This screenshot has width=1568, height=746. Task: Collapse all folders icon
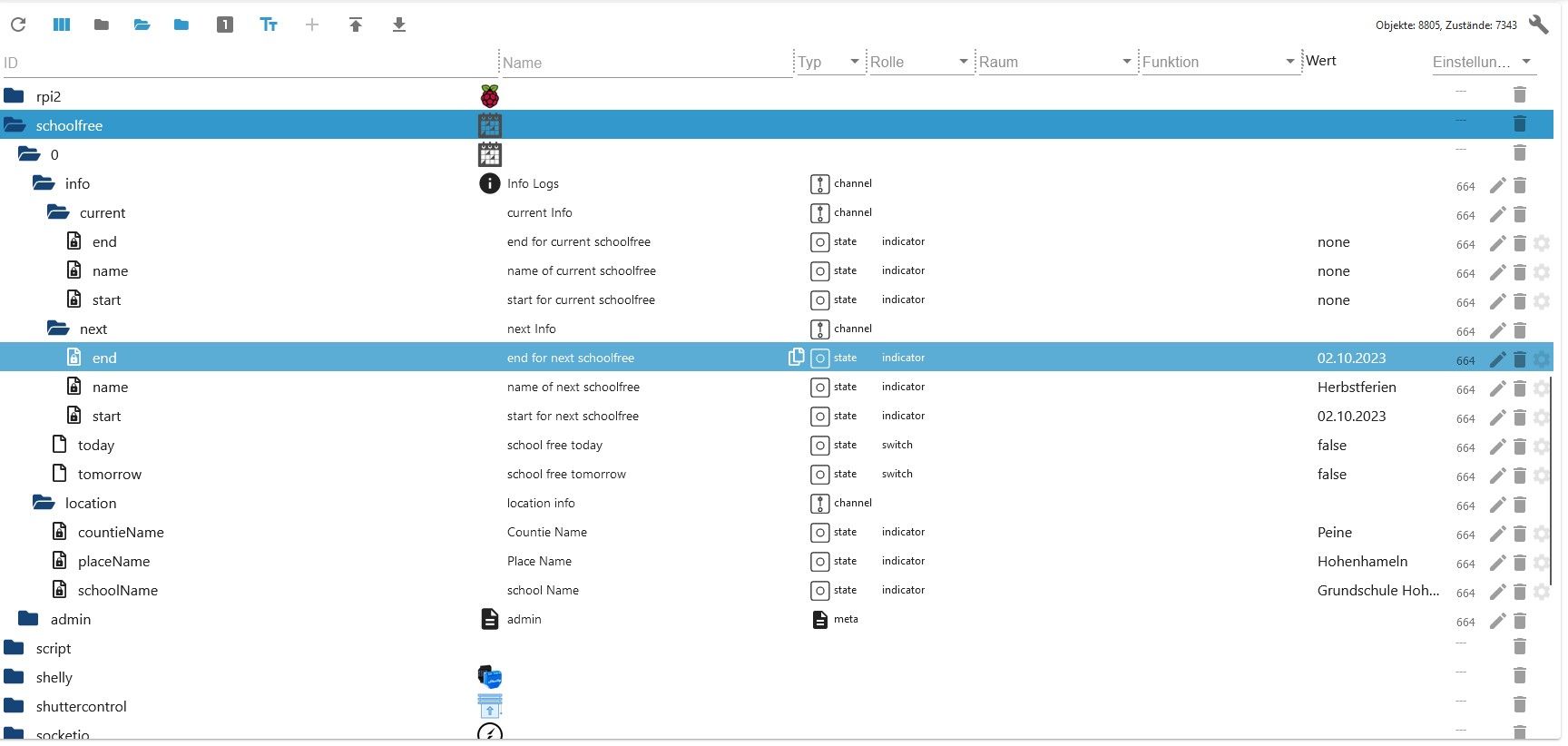(102, 25)
